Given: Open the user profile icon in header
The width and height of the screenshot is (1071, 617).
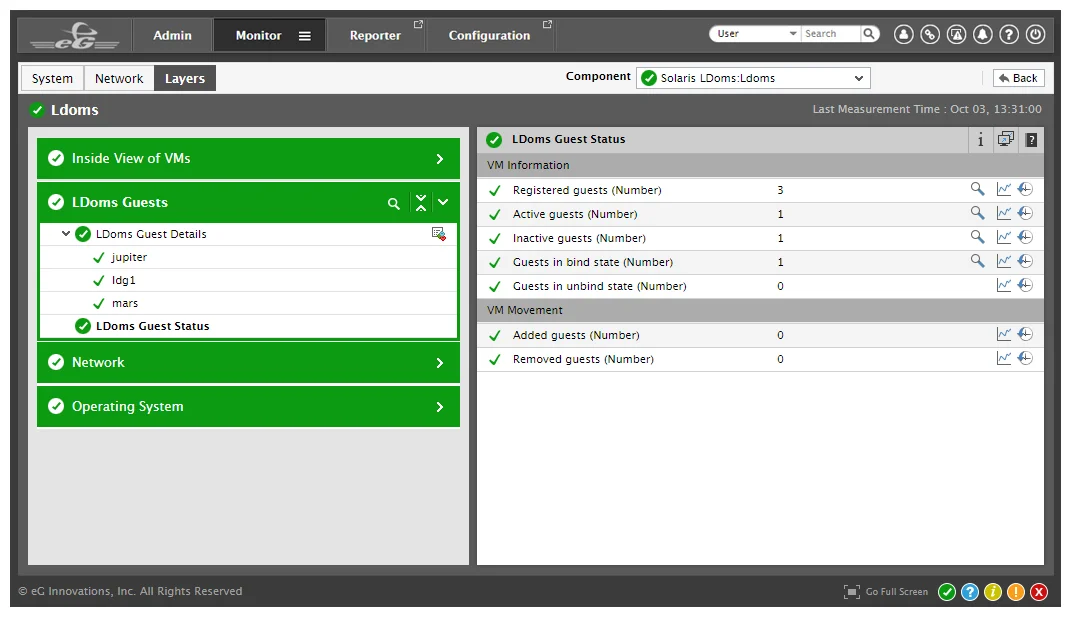Looking at the screenshot, I should (903, 34).
